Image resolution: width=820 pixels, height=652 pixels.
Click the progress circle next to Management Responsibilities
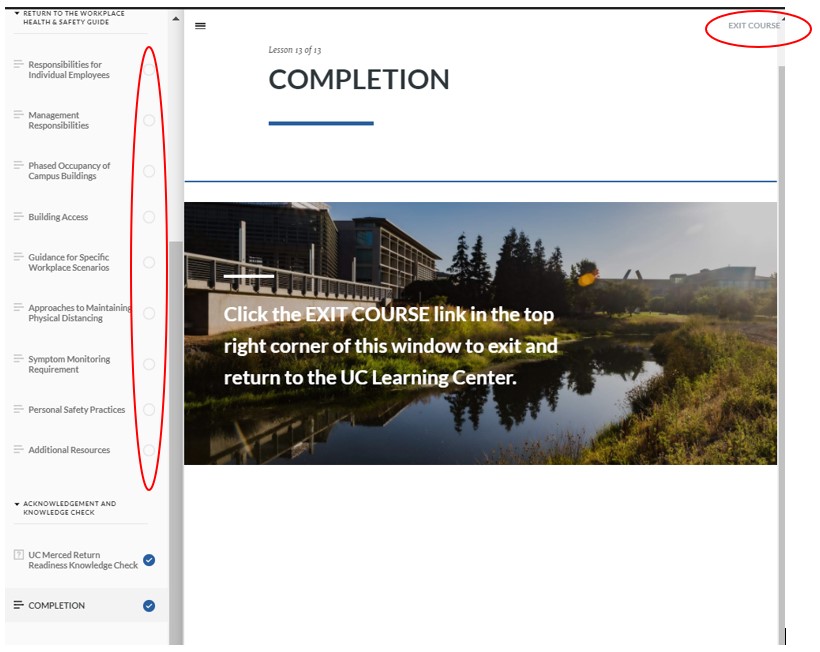pos(149,120)
